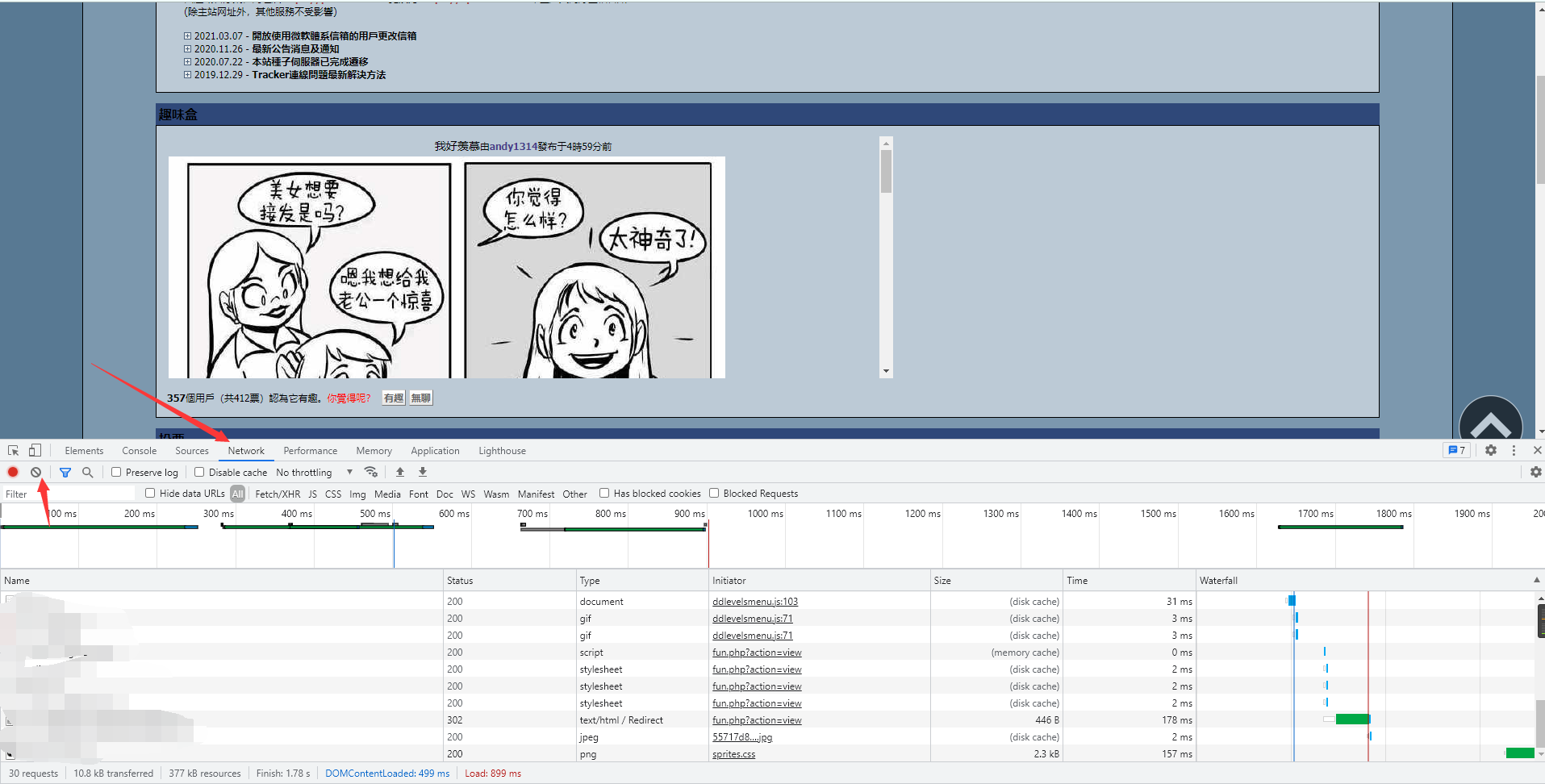1545x784 pixels.
Task: Clear the network log
Action: pyautogui.click(x=35, y=472)
